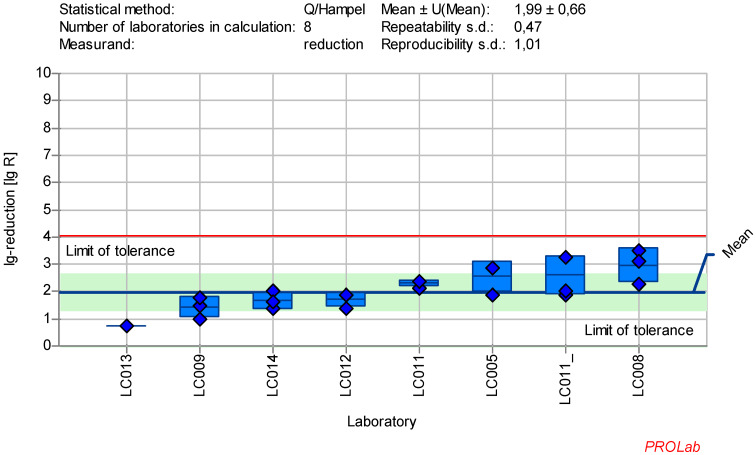Viewport: 756px width, 455px height.
Task: Click the y-axis tick label '7'
Action: click(x=47, y=155)
